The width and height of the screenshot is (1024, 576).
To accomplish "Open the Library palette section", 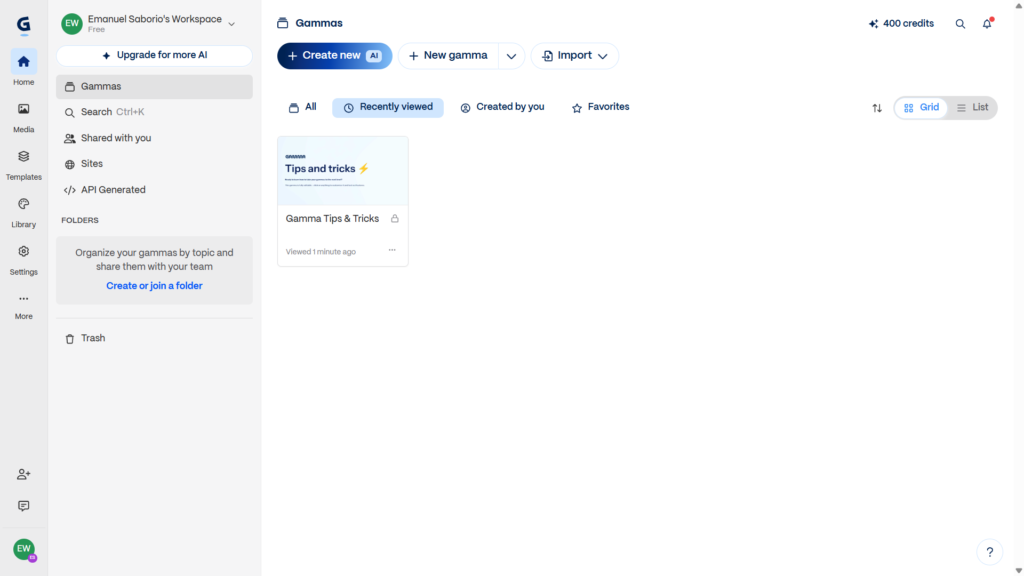I will 24,213.
